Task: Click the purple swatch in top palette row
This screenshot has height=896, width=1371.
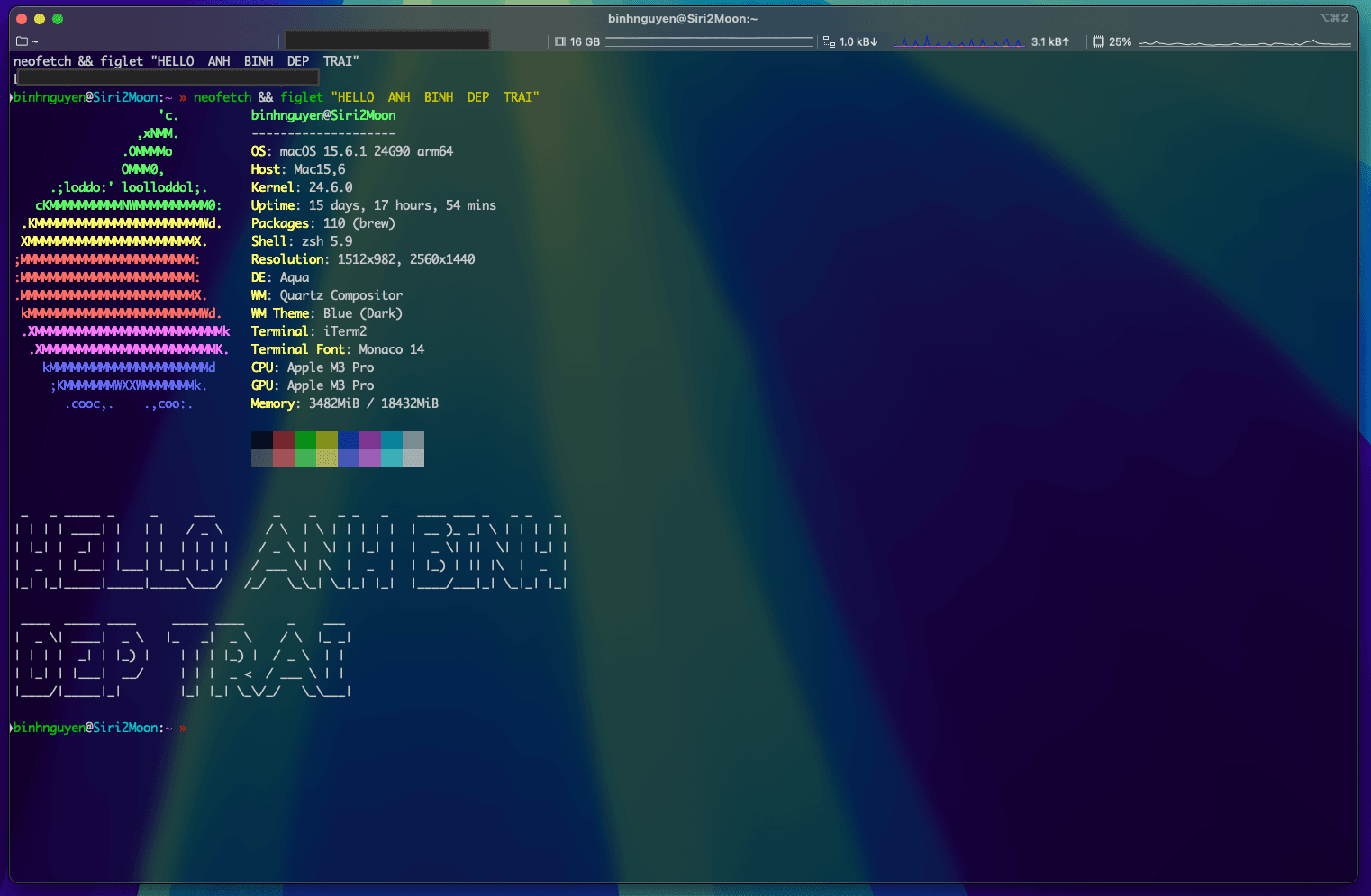Action: (x=370, y=440)
